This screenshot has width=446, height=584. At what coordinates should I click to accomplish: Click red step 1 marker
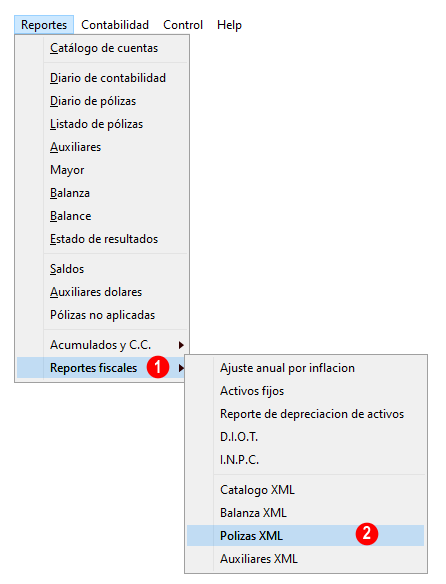point(158,367)
